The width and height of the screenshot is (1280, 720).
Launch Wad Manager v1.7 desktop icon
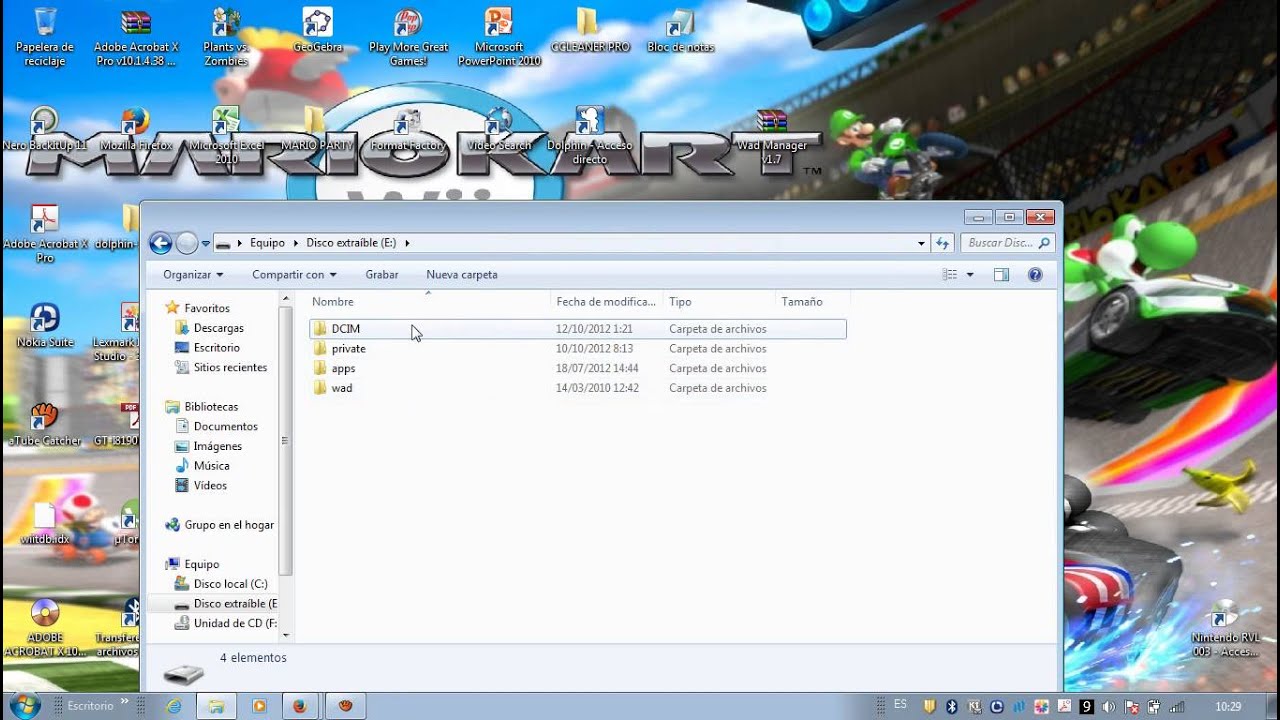tap(772, 136)
